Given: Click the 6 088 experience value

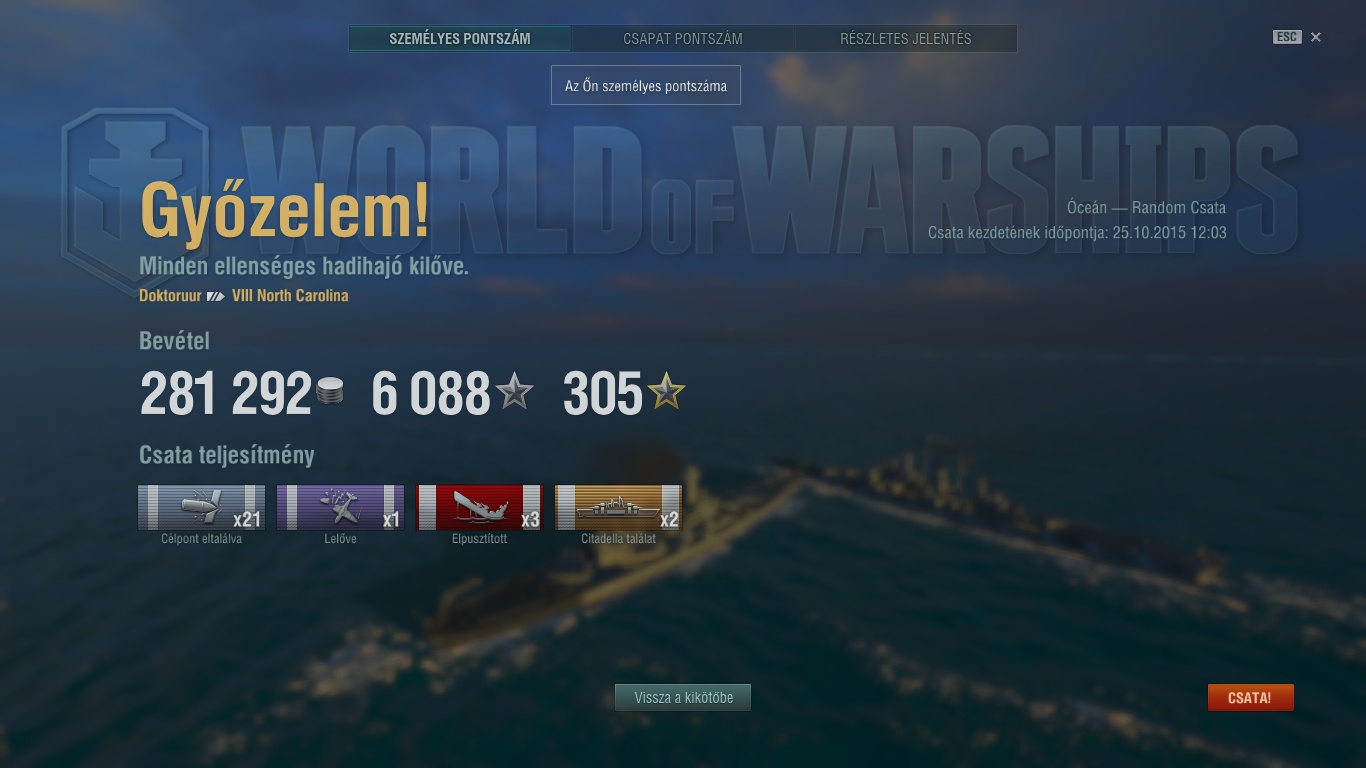Looking at the screenshot, I should 431,393.
